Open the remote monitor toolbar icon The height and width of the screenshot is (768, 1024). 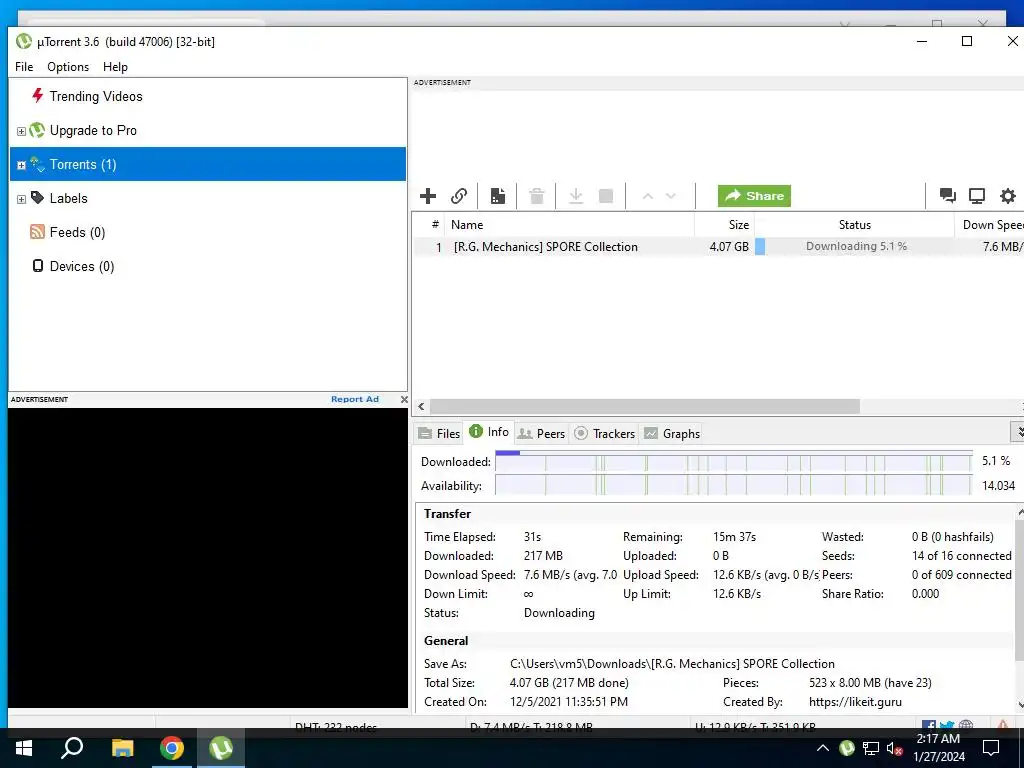pos(977,196)
